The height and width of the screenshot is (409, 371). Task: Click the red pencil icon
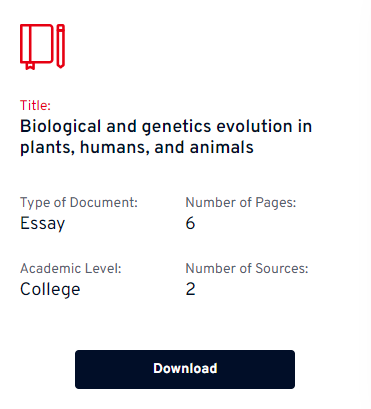(60, 46)
